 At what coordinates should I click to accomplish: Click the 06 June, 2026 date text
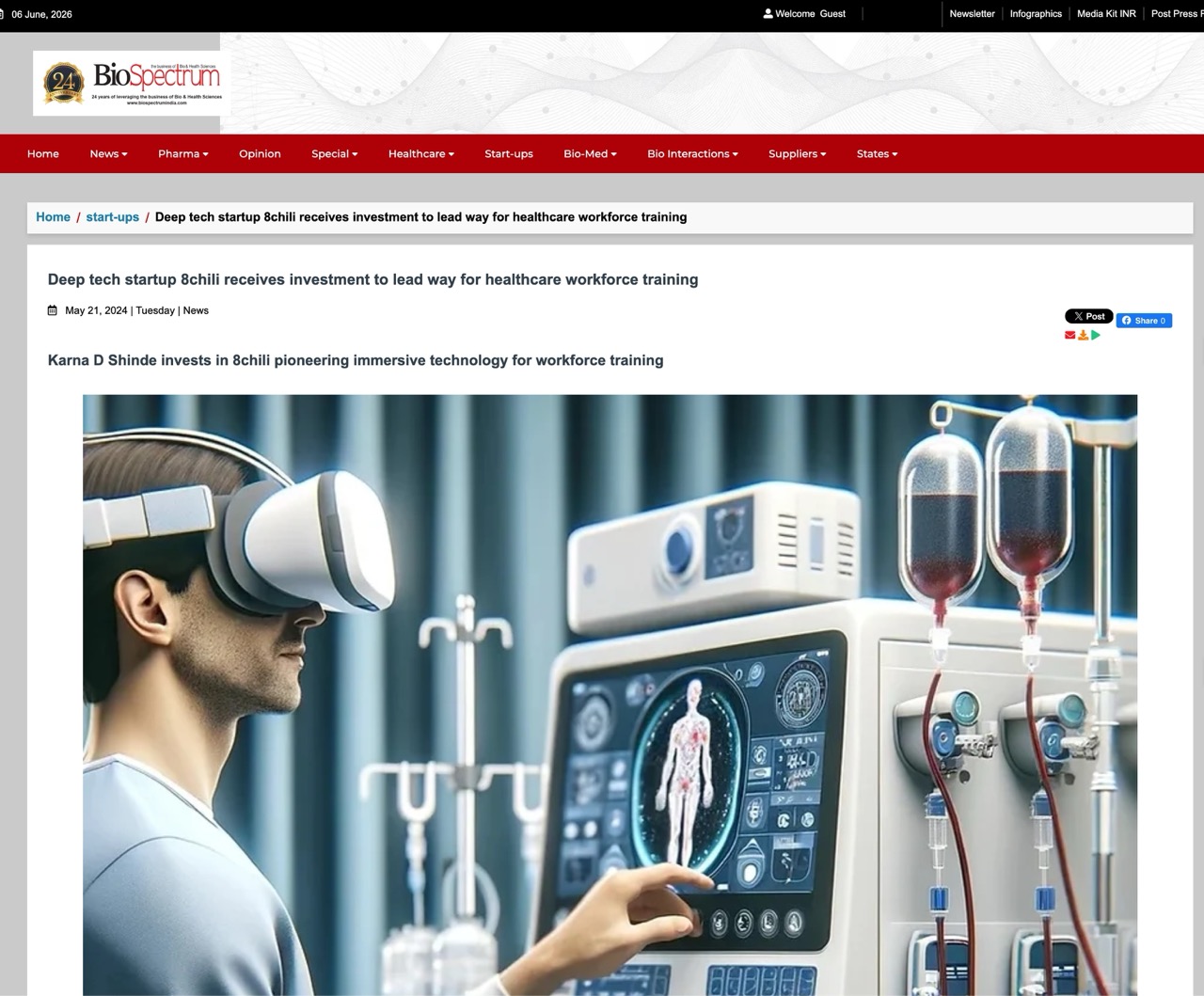[x=41, y=14]
